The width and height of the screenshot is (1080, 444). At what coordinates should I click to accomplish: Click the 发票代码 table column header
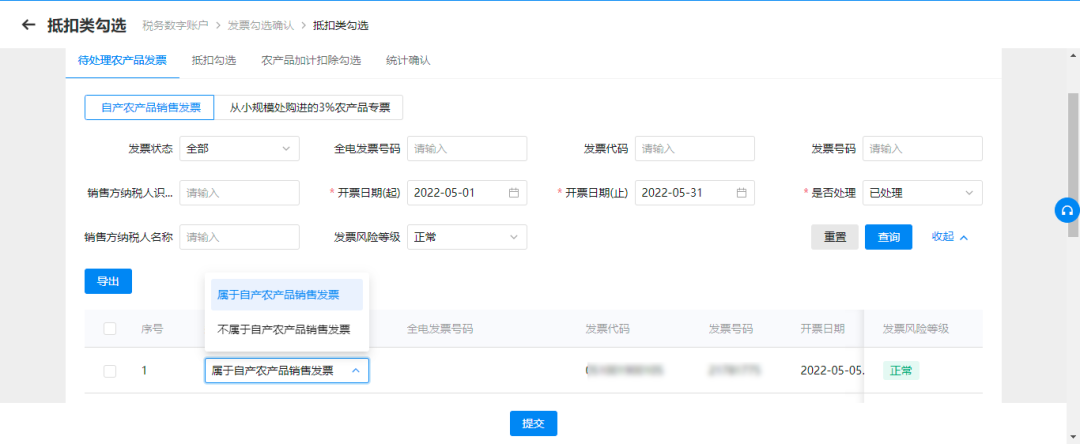[608, 329]
